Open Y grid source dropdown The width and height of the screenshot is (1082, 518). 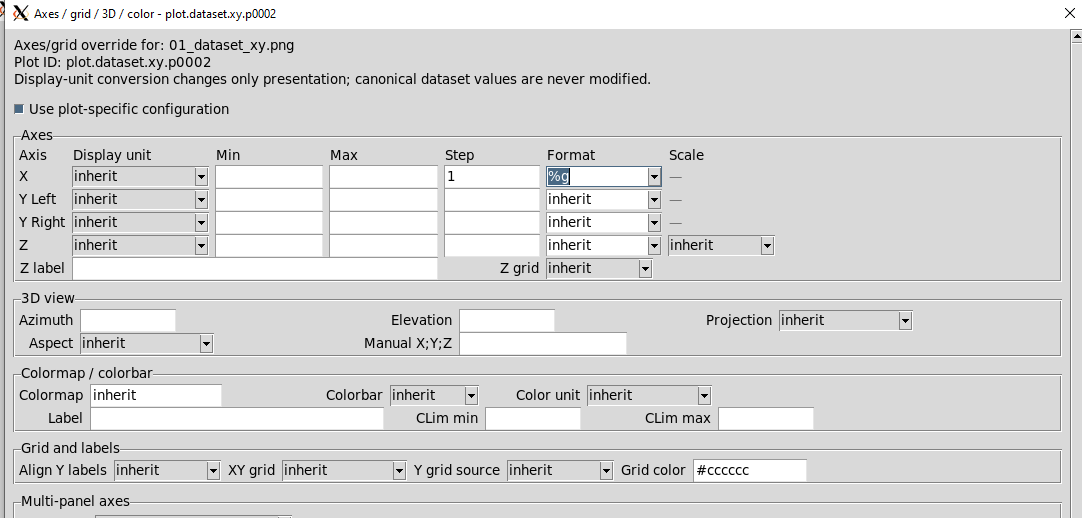(x=560, y=470)
